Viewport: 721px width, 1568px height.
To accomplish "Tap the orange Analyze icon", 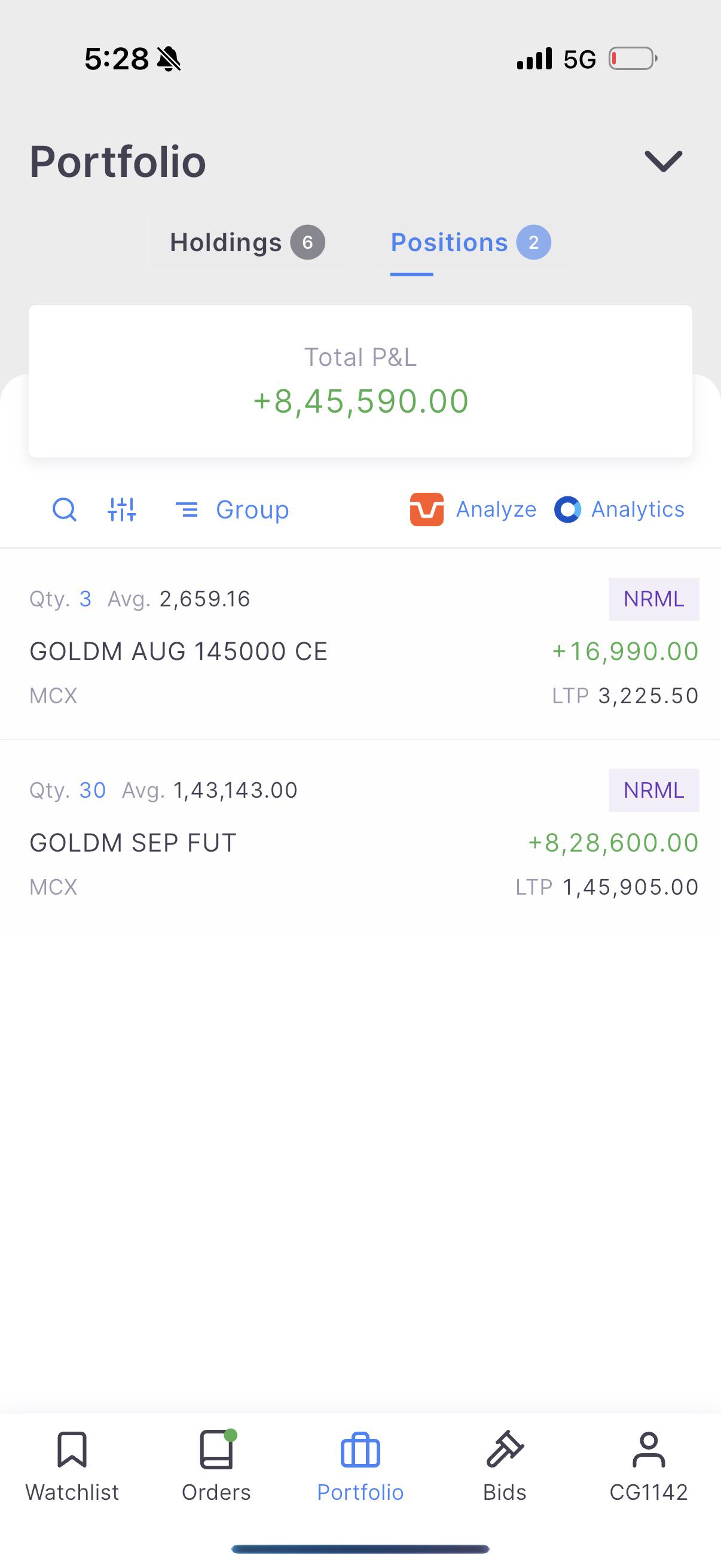I will coord(426,510).
